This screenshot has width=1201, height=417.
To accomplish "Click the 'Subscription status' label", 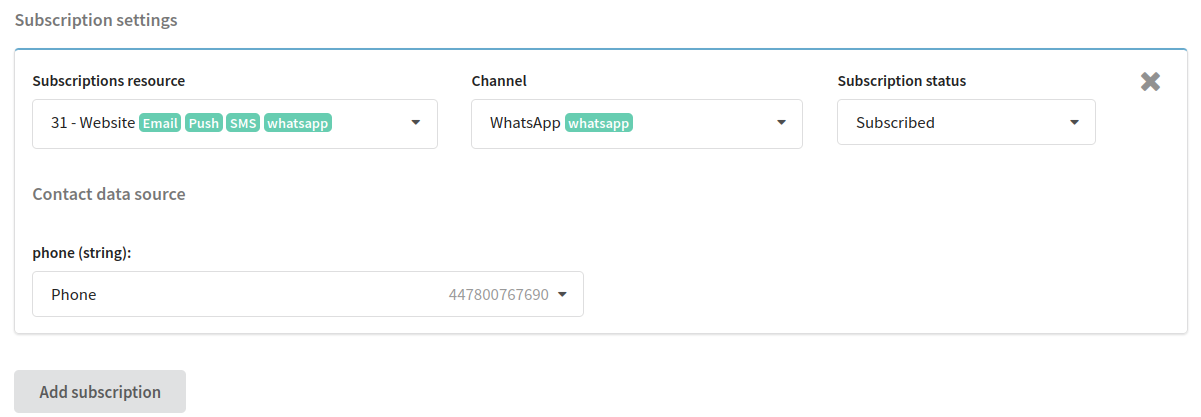I will point(902,81).
